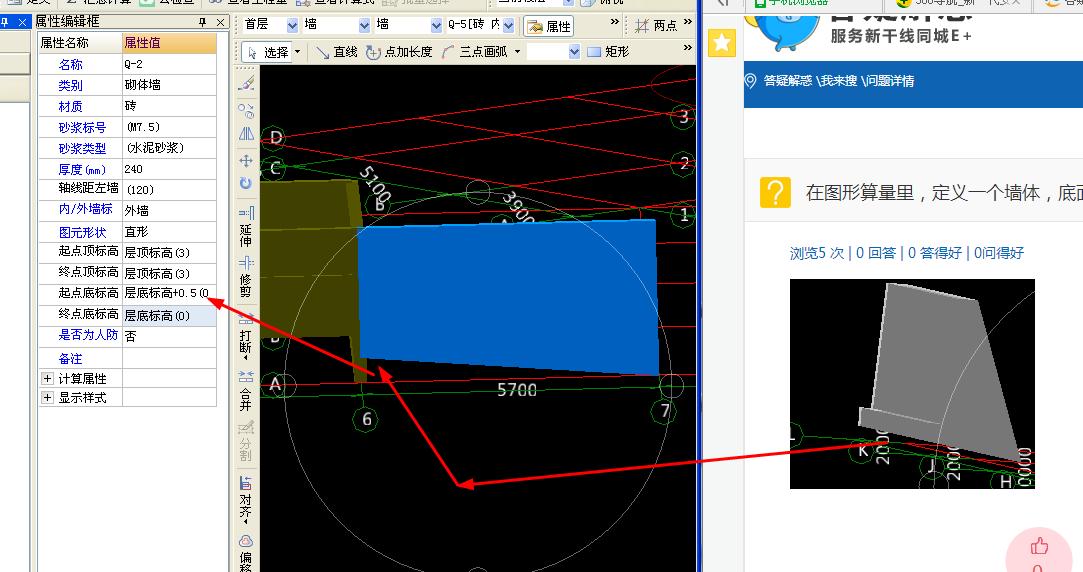Select the 矩形 rectangle tool

click(x=608, y=52)
